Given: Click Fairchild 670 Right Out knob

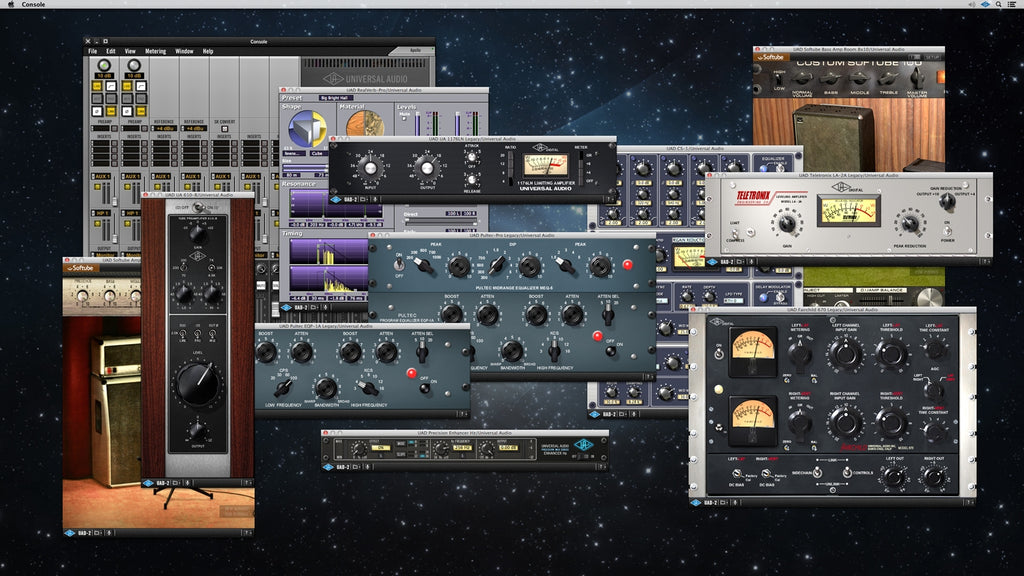Looking at the screenshot, I should pos(935,477).
